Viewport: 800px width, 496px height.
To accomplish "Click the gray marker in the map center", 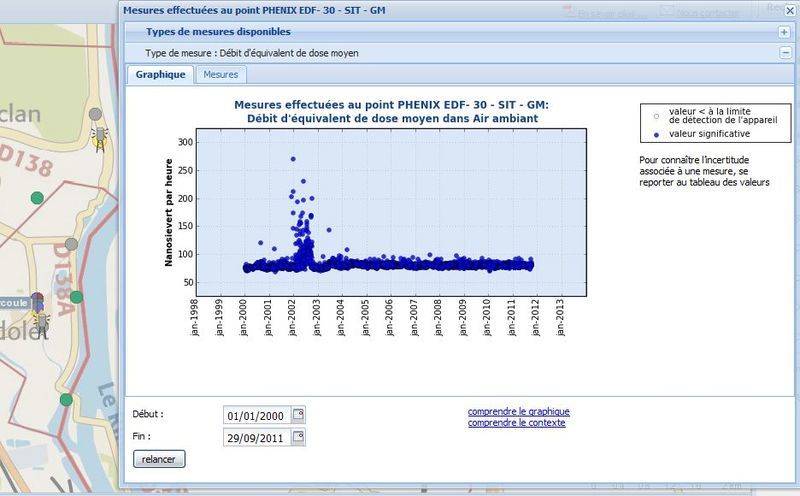I will pos(71,244).
